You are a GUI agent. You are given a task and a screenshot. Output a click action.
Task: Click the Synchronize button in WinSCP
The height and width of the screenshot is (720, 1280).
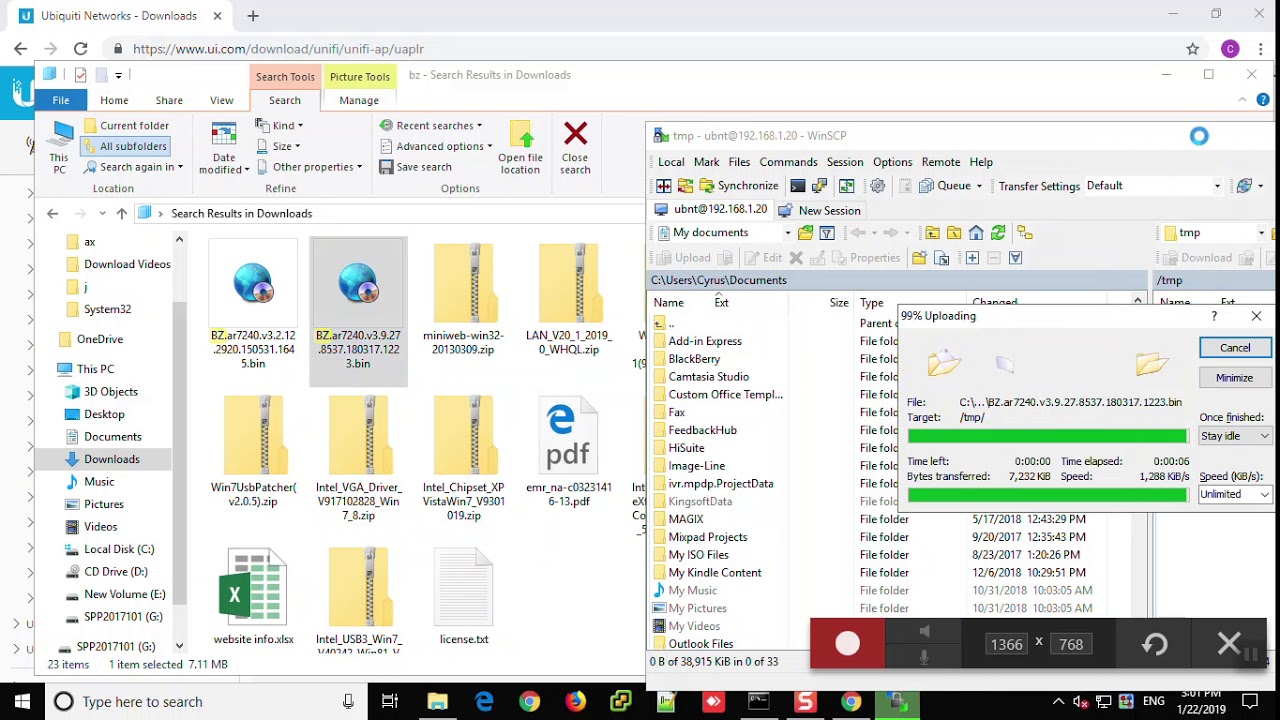click(738, 186)
